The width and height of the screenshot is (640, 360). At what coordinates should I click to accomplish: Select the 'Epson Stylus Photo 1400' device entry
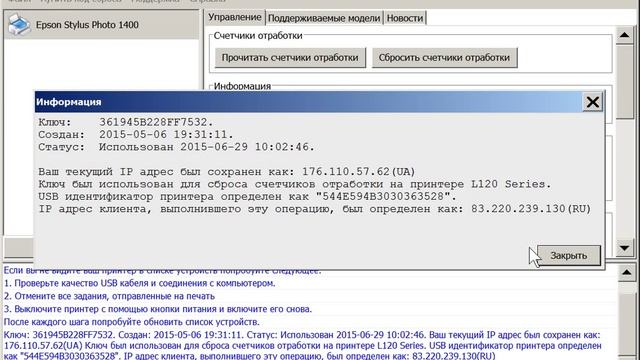click(x=101, y=25)
